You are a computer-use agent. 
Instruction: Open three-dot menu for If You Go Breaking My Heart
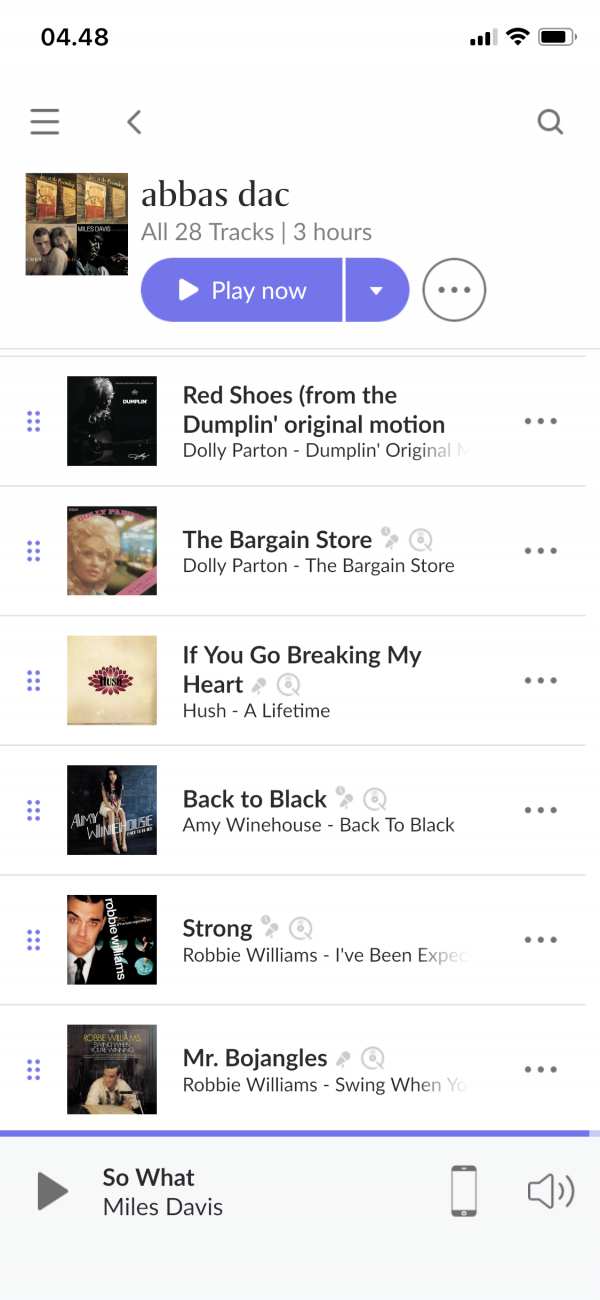(x=540, y=680)
